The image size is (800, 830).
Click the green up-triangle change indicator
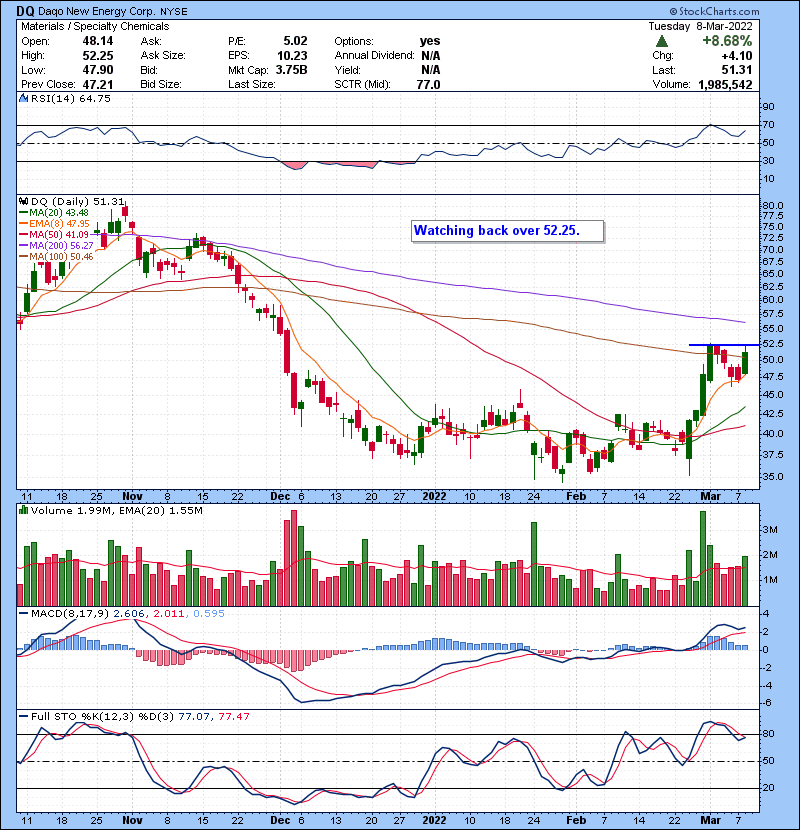661,41
